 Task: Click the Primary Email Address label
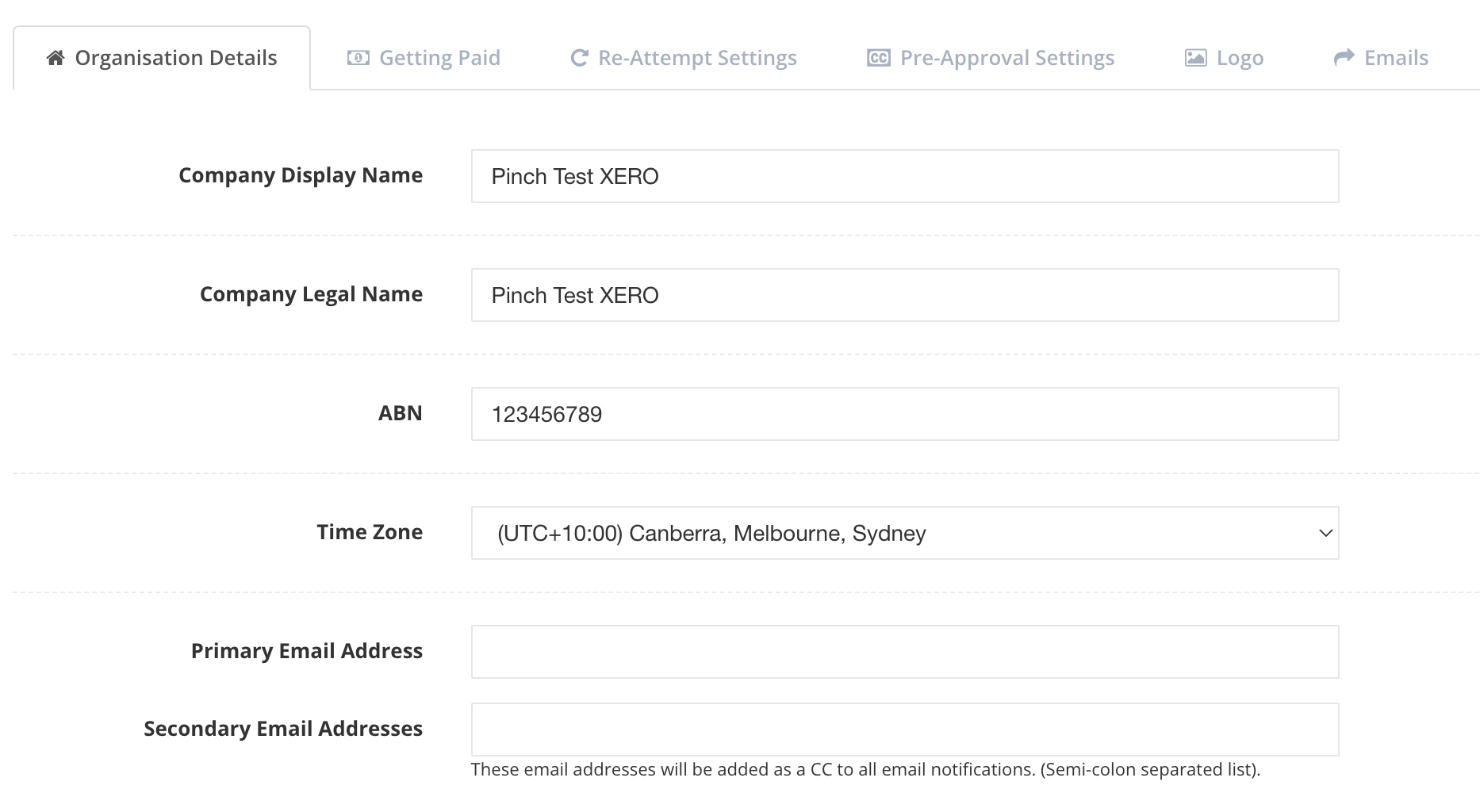(307, 651)
